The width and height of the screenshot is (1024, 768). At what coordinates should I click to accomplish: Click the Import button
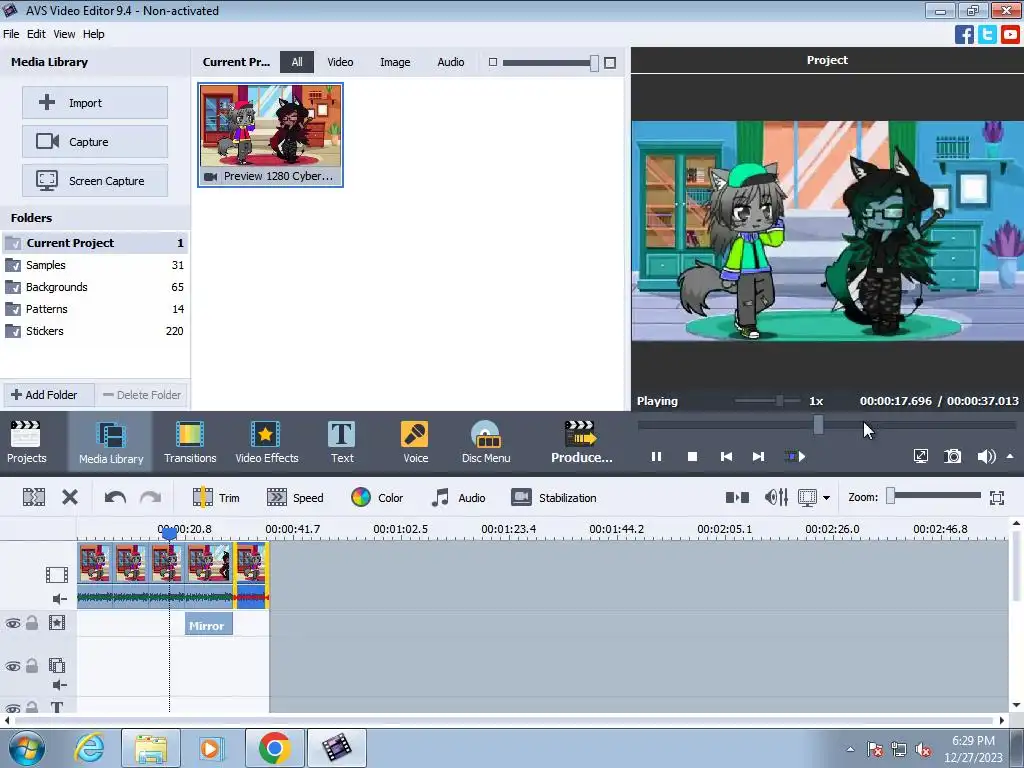point(95,103)
